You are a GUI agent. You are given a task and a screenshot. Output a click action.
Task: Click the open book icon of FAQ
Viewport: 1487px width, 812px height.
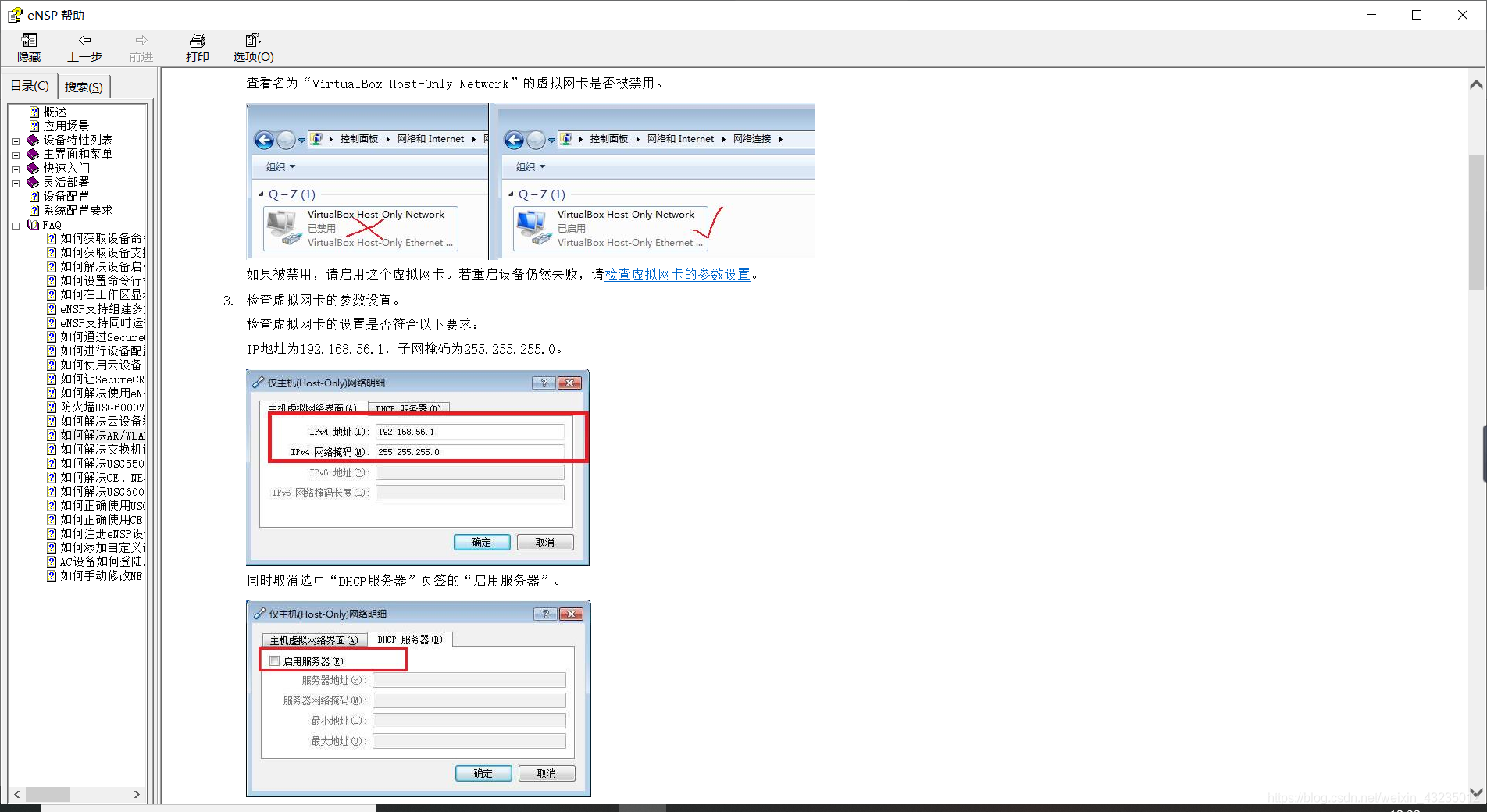33,225
